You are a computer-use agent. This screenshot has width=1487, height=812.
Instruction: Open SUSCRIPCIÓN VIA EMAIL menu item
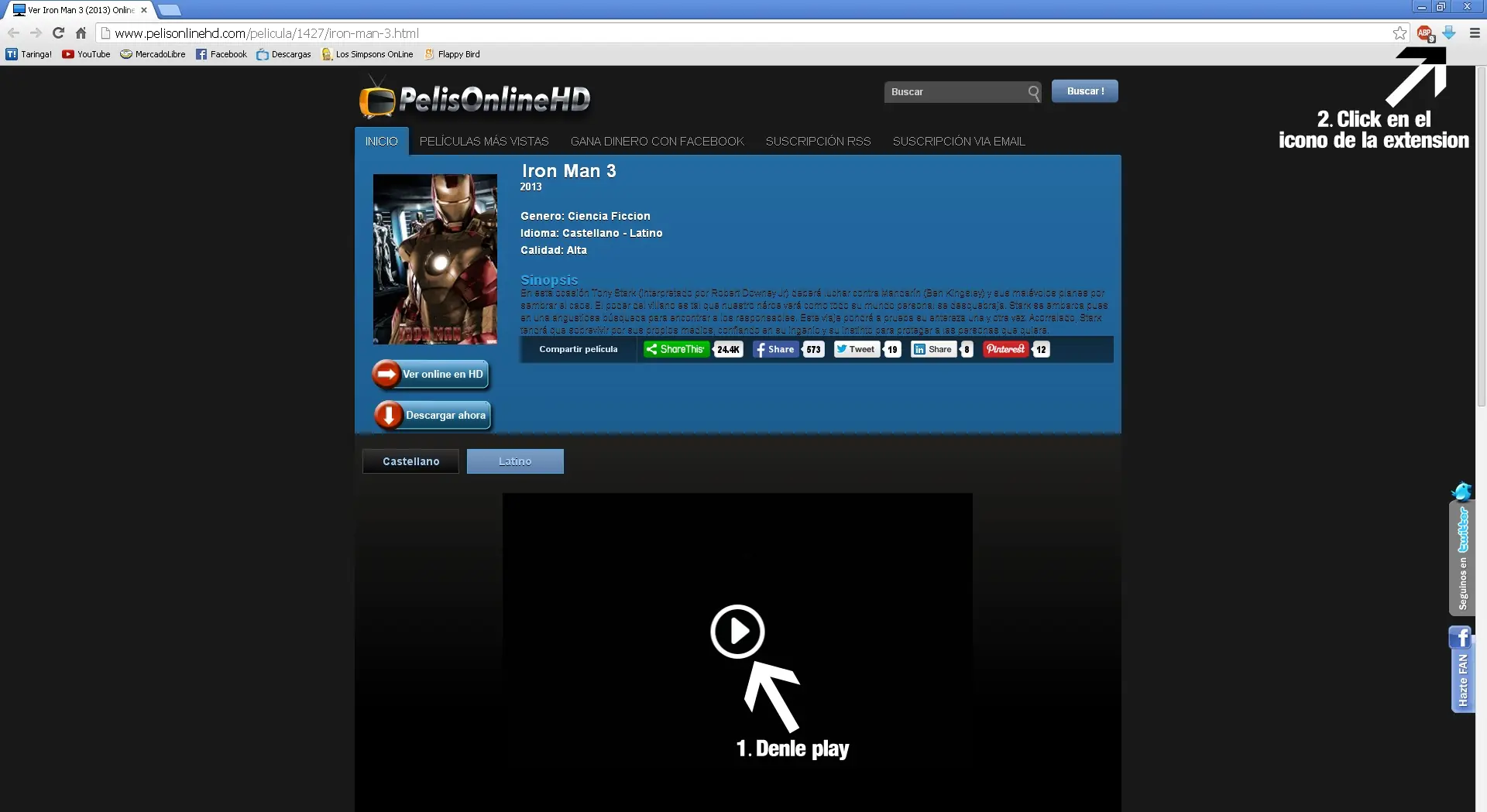pyautogui.click(x=959, y=142)
